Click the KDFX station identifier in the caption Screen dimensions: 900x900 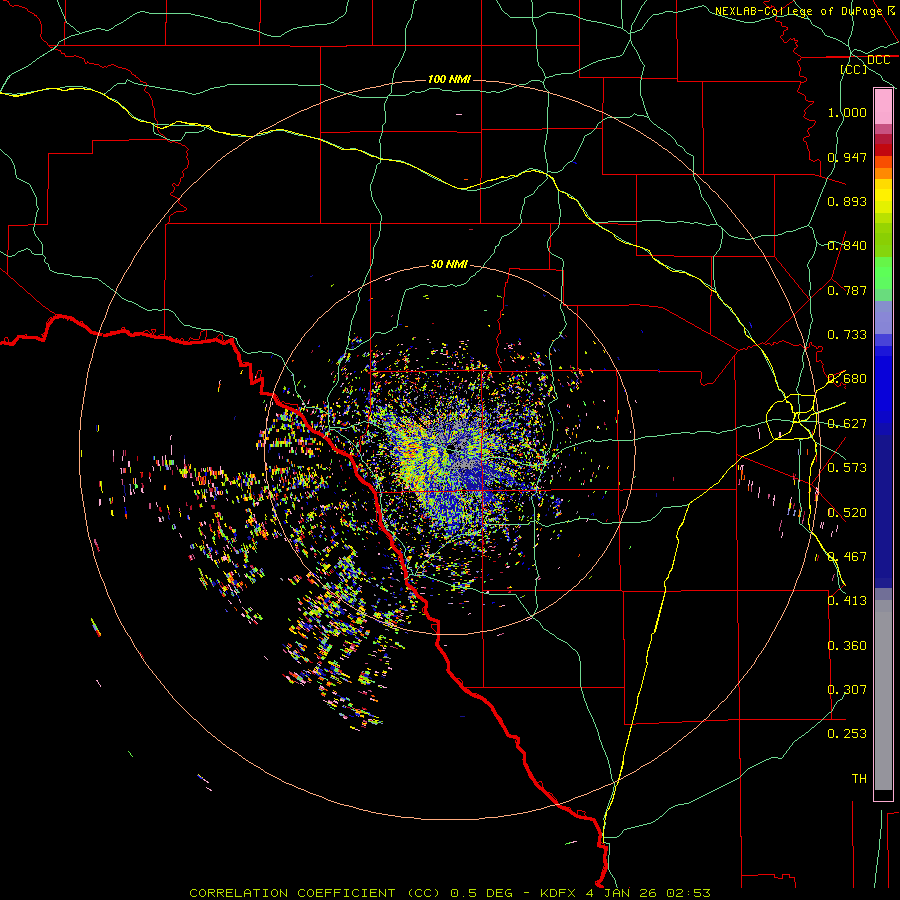click(561, 893)
